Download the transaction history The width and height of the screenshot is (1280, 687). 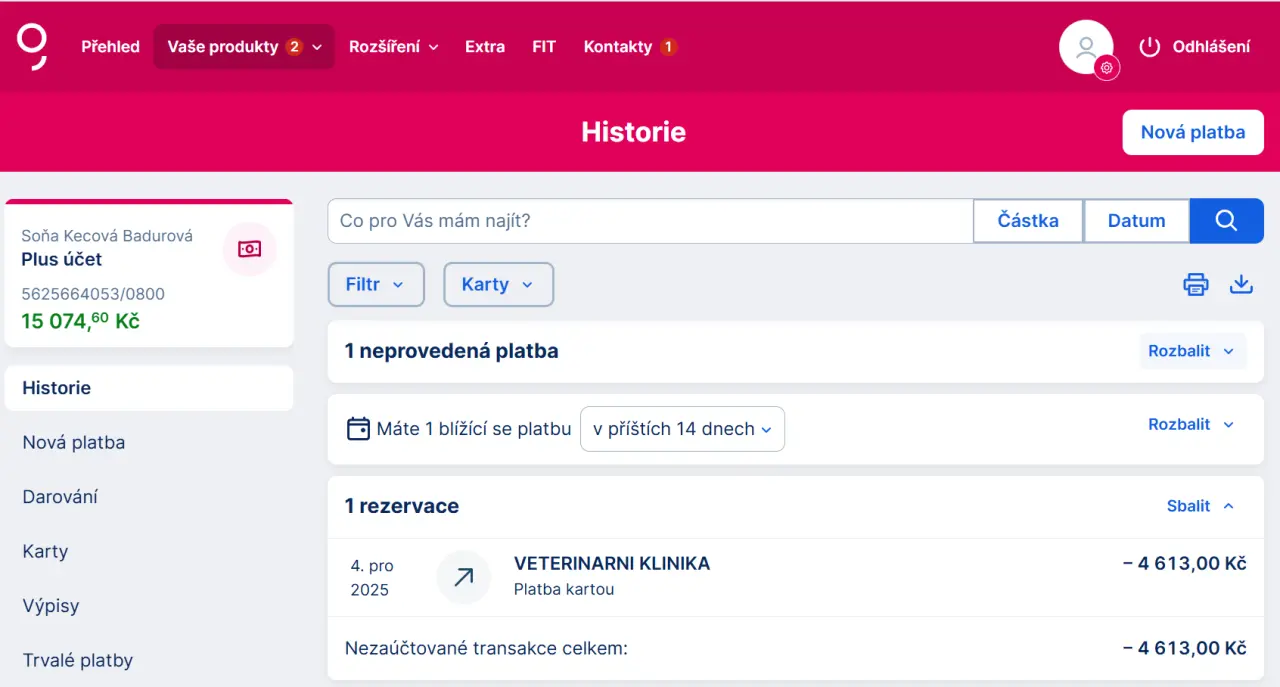pyautogui.click(x=1241, y=284)
